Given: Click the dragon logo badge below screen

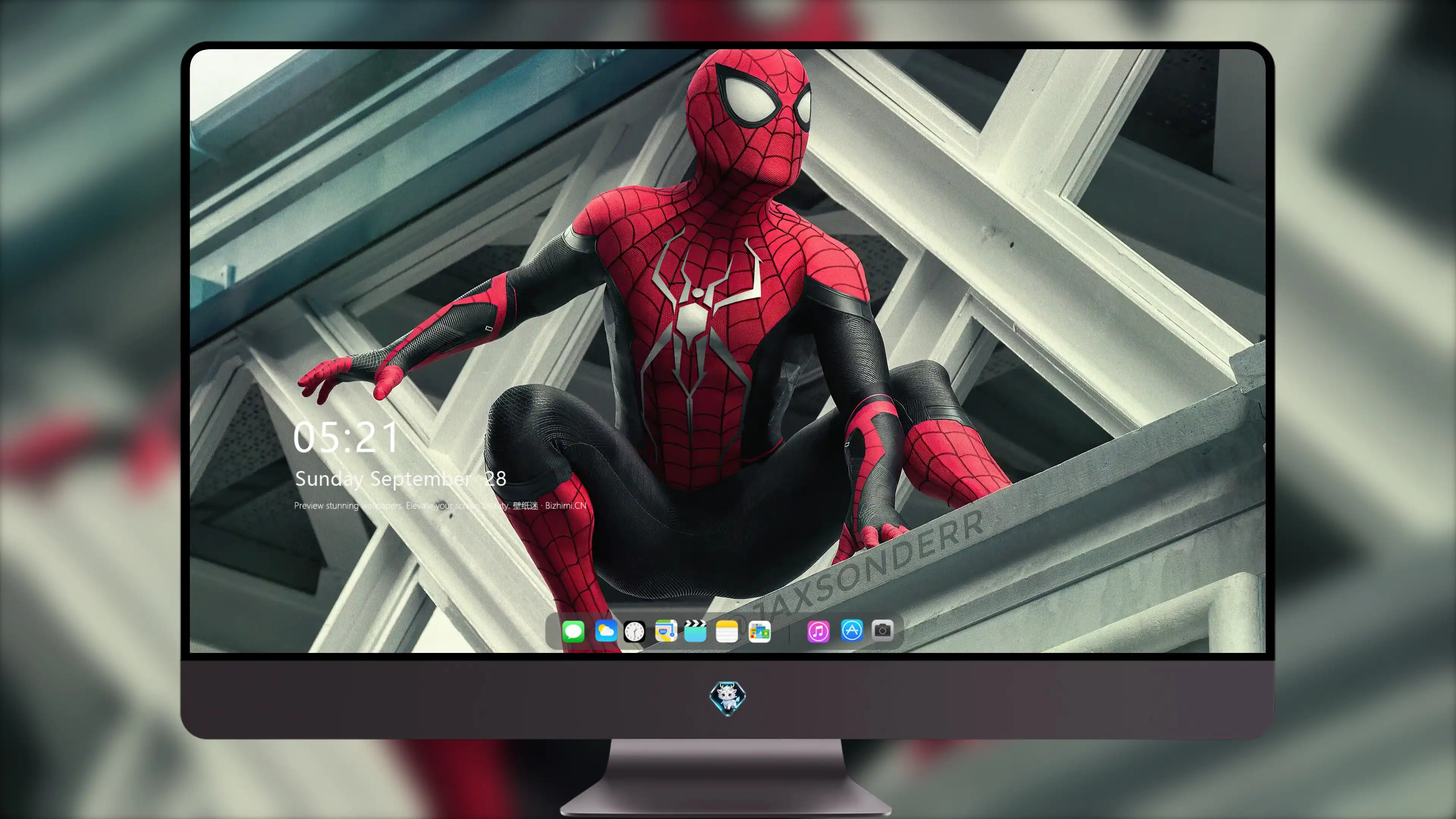Looking at the screenshot, I should point(728,698).
